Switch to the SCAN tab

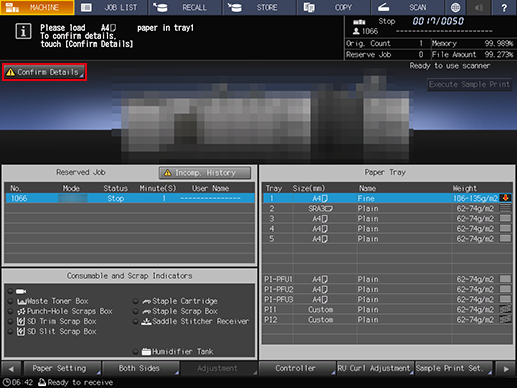point(407,7)
